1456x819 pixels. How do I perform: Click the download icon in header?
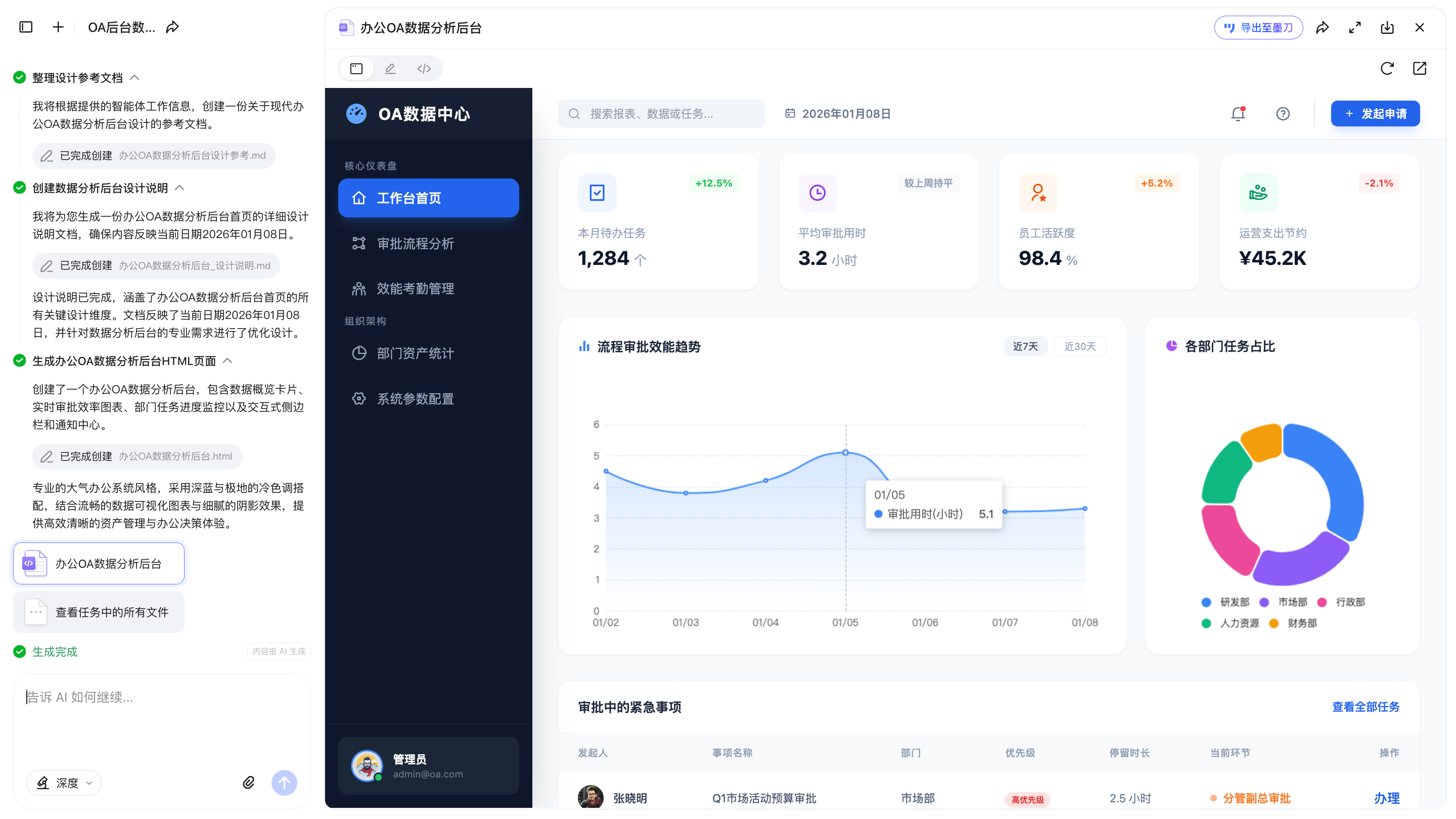(x=1386, y=27)
